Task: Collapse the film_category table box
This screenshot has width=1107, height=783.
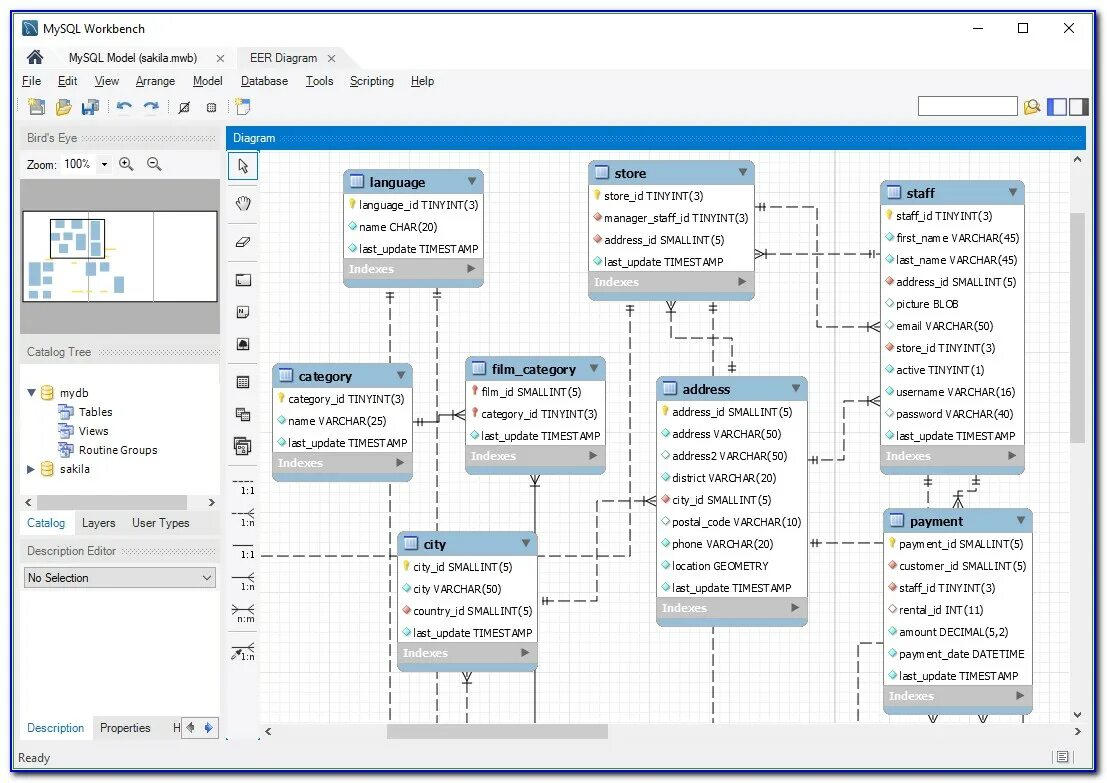Action: tap(594, 368)
